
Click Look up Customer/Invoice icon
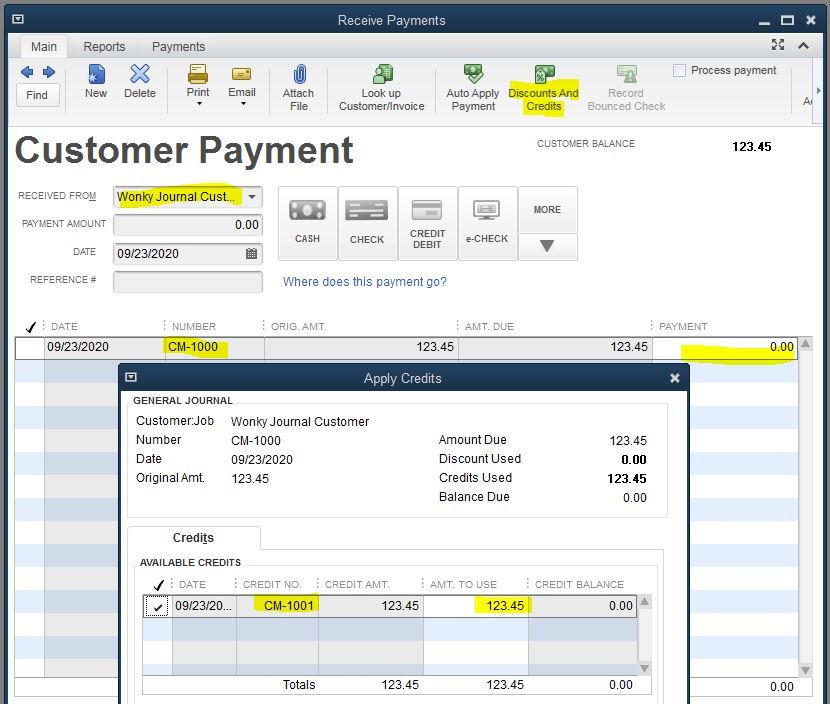point(381,87)
